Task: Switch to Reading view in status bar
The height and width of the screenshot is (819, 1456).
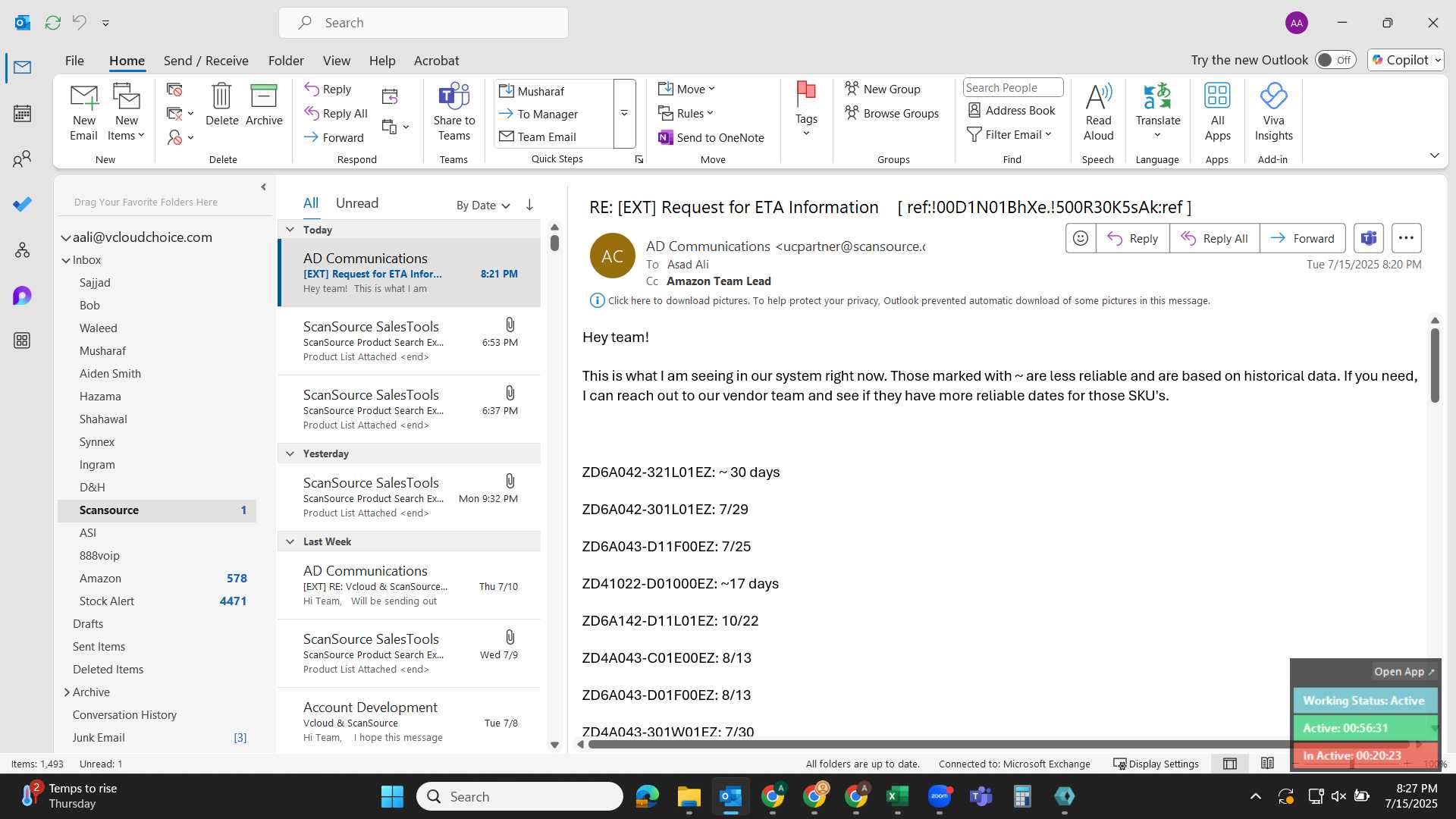Action: coord(1267,764)
